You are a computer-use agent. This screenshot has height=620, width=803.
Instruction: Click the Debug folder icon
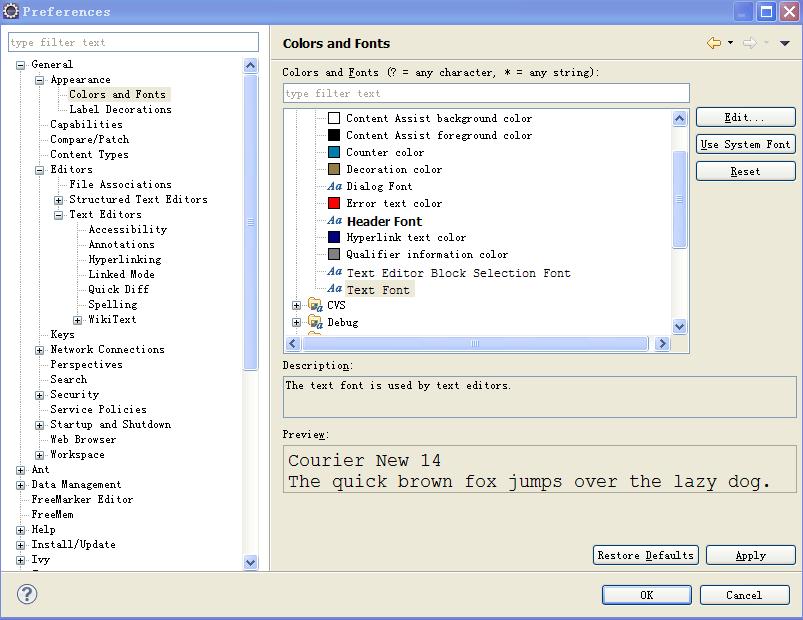(x=315, y=322)
